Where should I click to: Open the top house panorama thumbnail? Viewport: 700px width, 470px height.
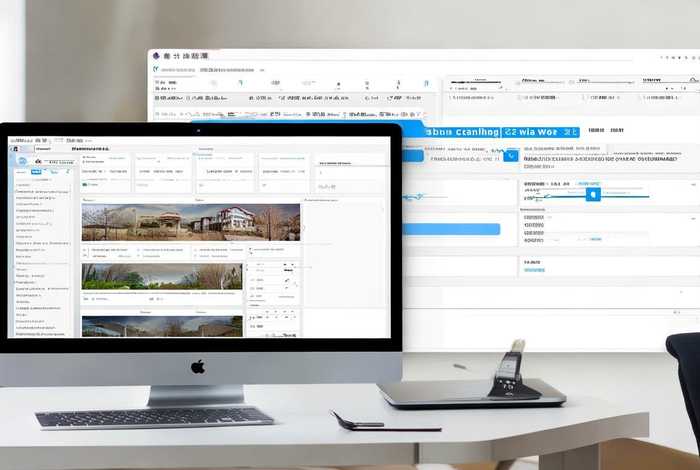pyautogui.click(x=190, y=222)
